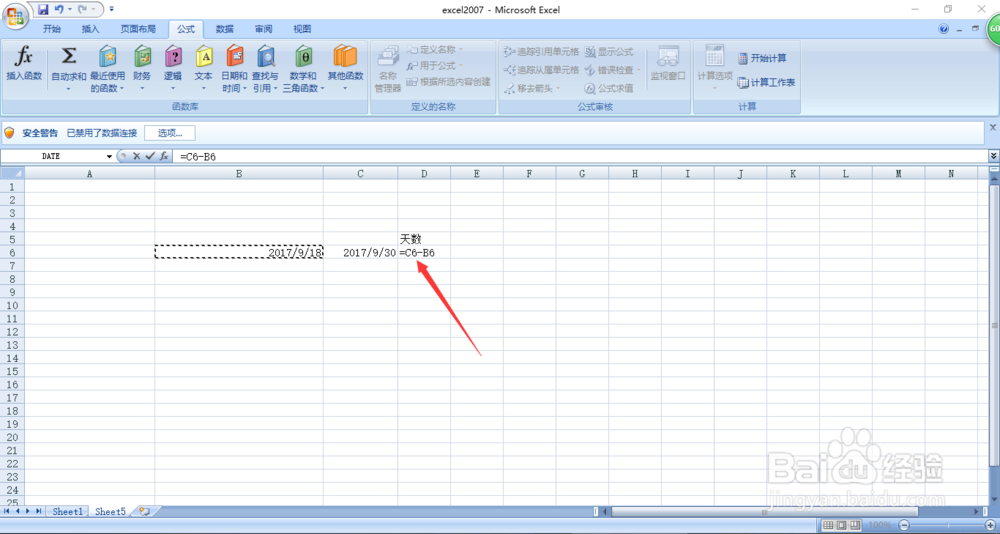Click Trace Dependents (追踪从属单元格)
The height and width of the screenshot is (534, 1000).
click(541, 70)
